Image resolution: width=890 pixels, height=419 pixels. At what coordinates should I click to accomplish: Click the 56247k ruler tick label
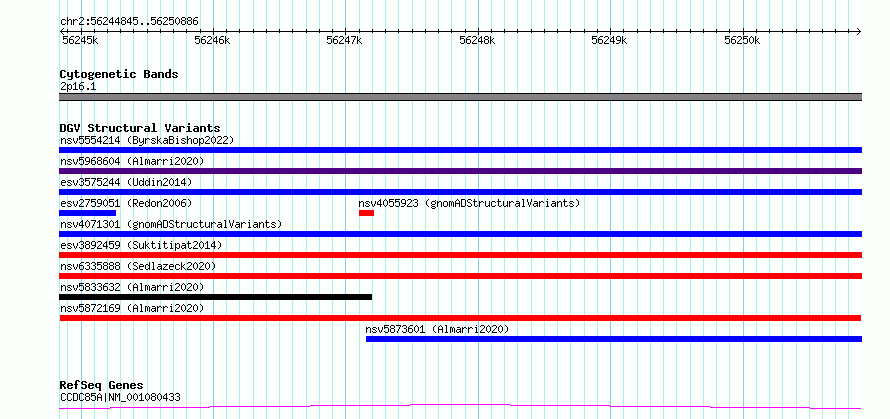[345, 40]
